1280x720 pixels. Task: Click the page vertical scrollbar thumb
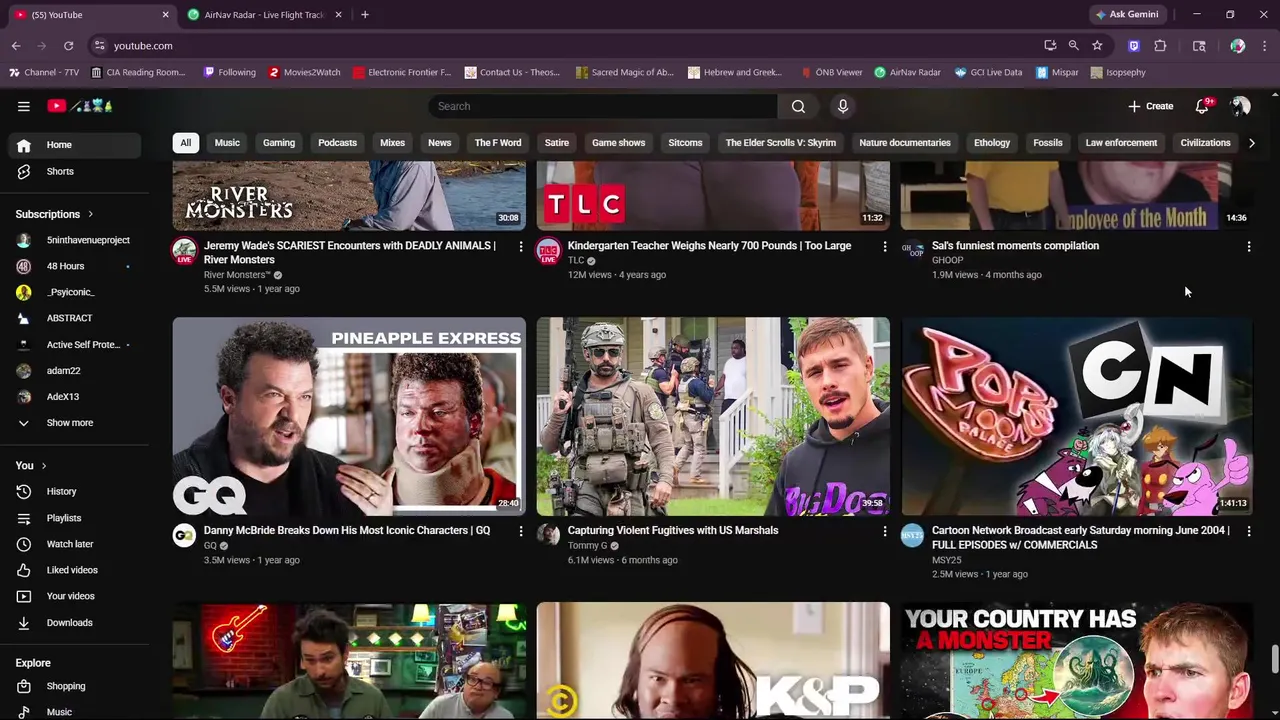pos(1274,660)
